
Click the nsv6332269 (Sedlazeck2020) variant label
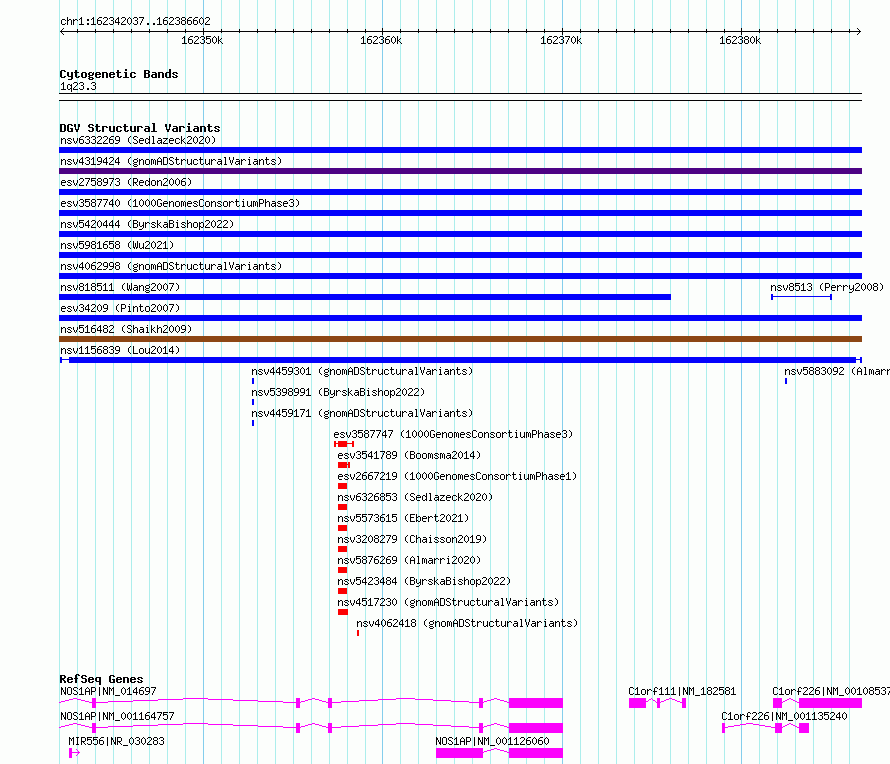[x=138, y=140]
